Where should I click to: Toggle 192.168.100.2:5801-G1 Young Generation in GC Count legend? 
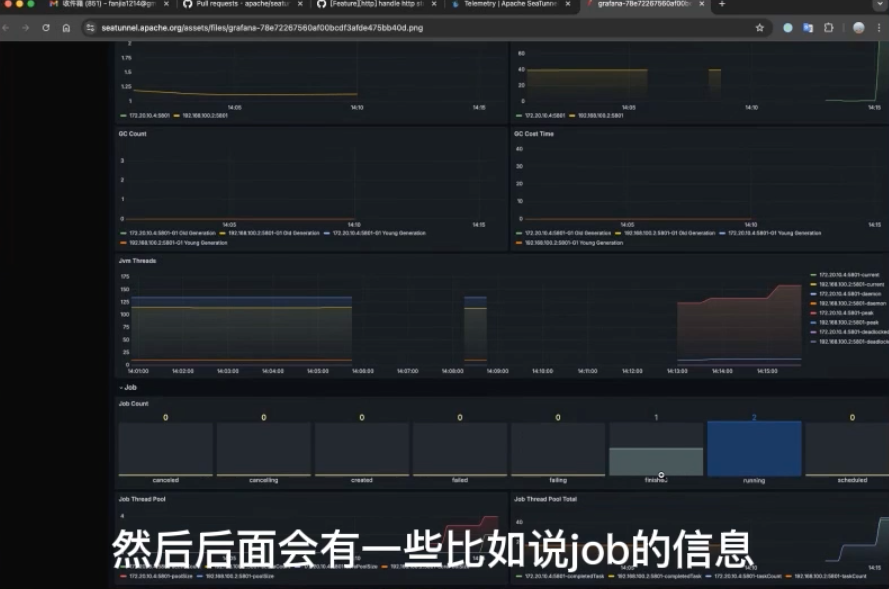click(178, 243)
